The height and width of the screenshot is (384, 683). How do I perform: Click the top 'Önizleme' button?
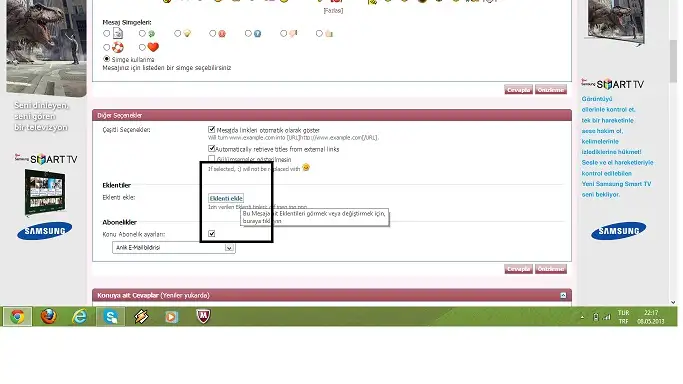coord(551,90)
